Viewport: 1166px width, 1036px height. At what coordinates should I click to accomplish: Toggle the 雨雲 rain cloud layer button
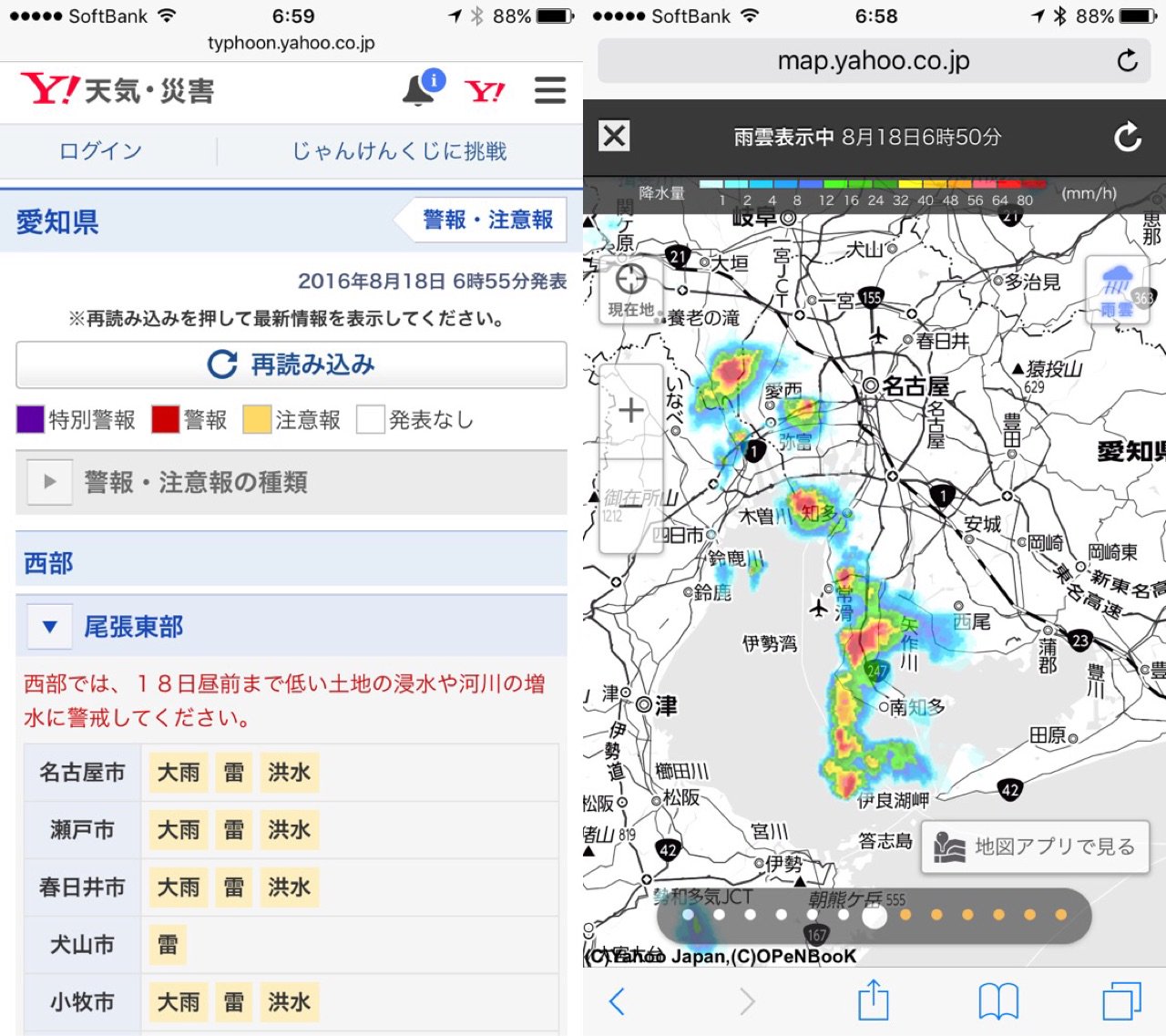pos(1117,291)
